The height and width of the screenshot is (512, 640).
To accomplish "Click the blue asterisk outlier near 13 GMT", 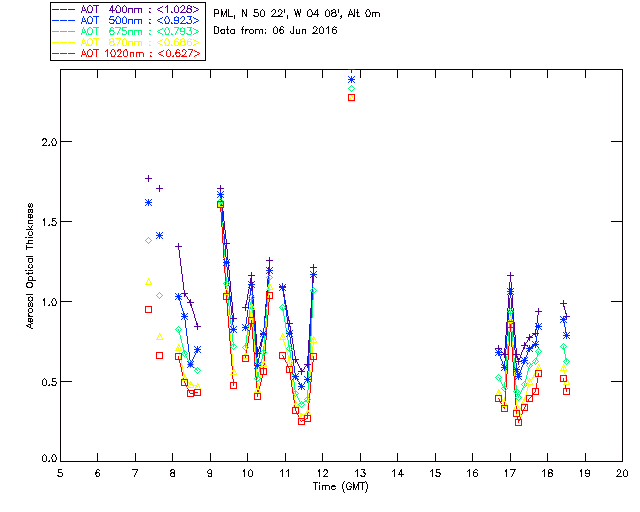I will coord(351,79).
